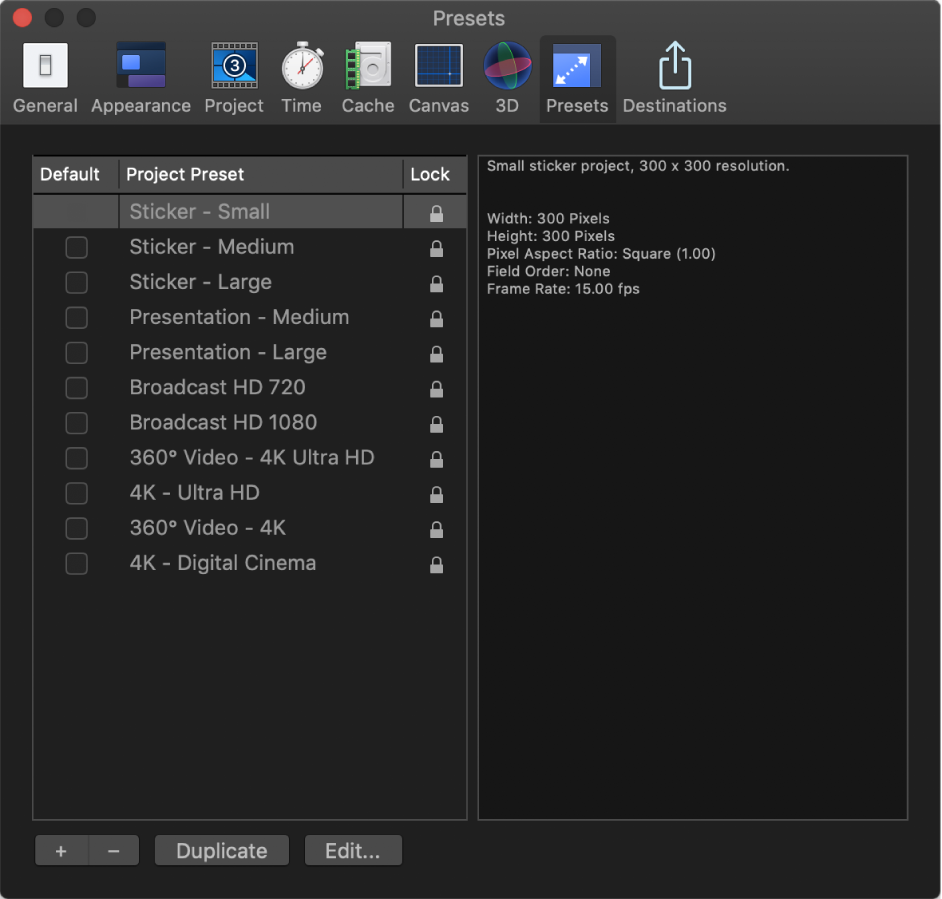Select the Project preferences icon
This screenshot has width=942, height=899.
coord(233,65)
